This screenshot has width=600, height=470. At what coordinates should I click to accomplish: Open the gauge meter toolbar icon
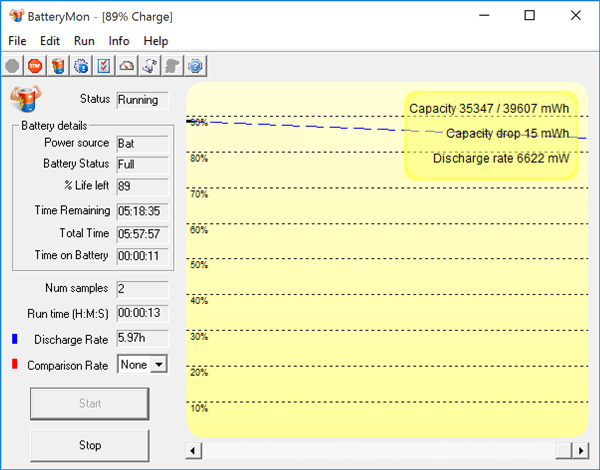[127, 66]
